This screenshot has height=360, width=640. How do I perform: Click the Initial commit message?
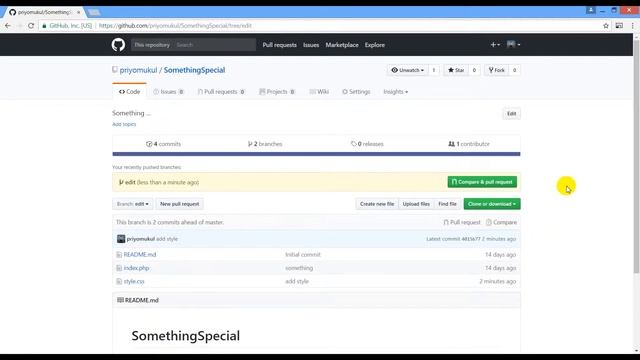(303, 254)
